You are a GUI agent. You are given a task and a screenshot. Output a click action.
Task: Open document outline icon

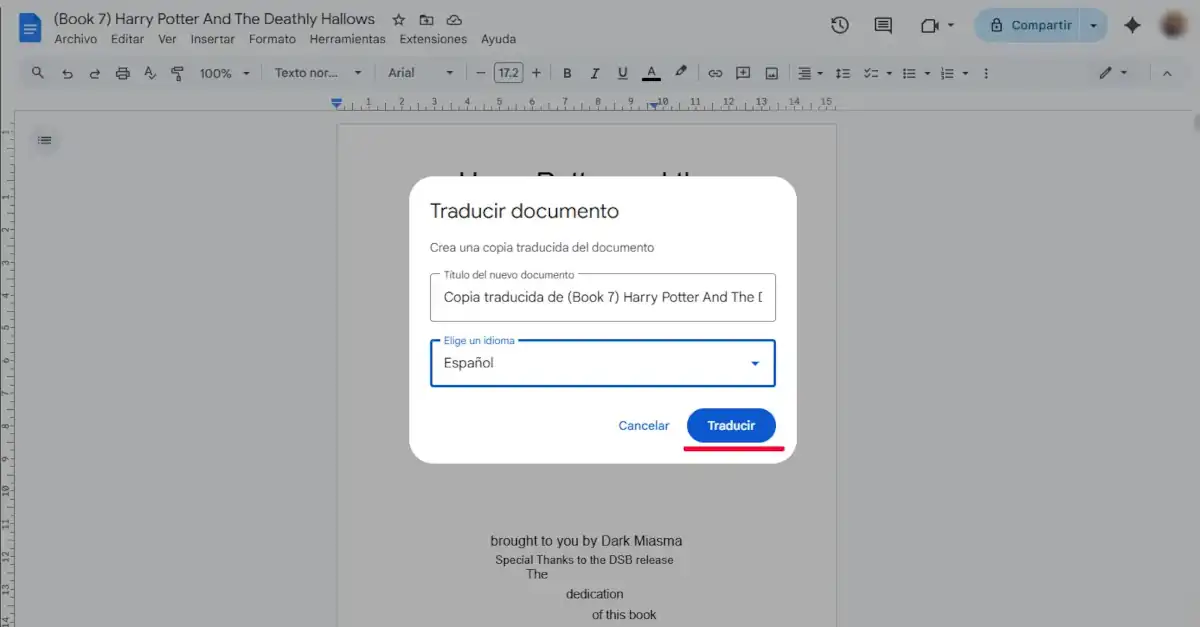pos(44,140)
